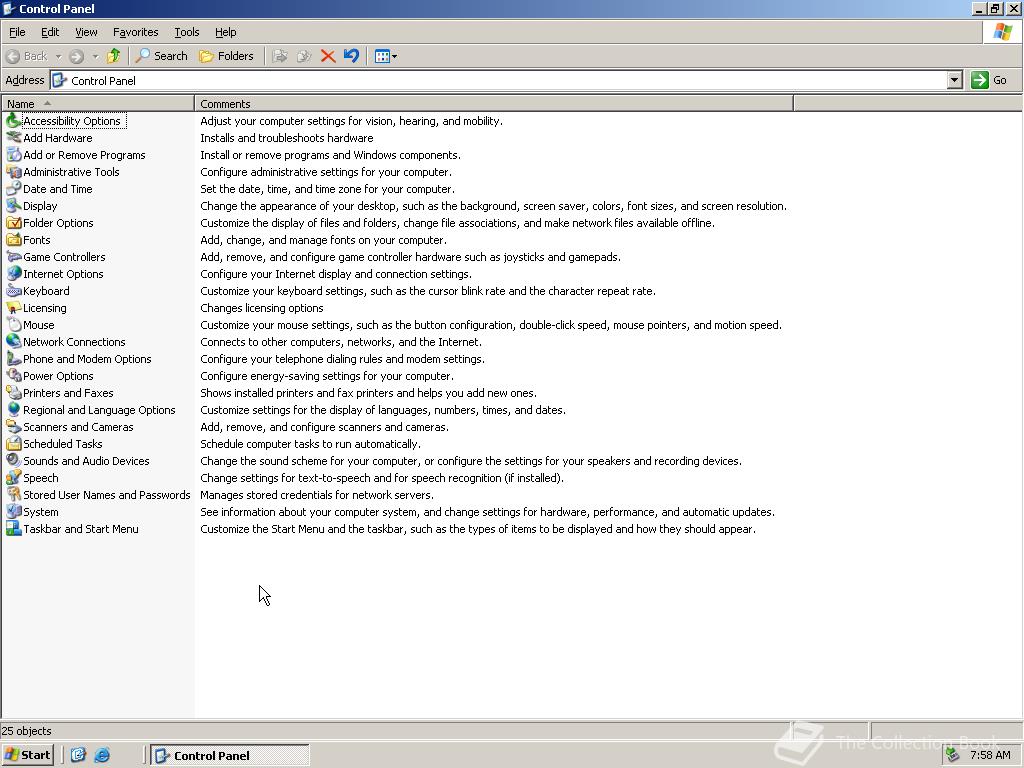Screen dimensions: 1024x768
Task: Click the network icon in system tray
Action: (952, 755)
